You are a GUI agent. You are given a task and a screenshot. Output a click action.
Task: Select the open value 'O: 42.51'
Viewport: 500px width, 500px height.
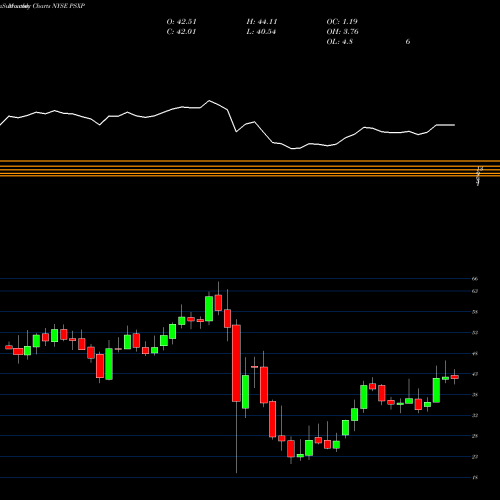click(x=182, y=22)
